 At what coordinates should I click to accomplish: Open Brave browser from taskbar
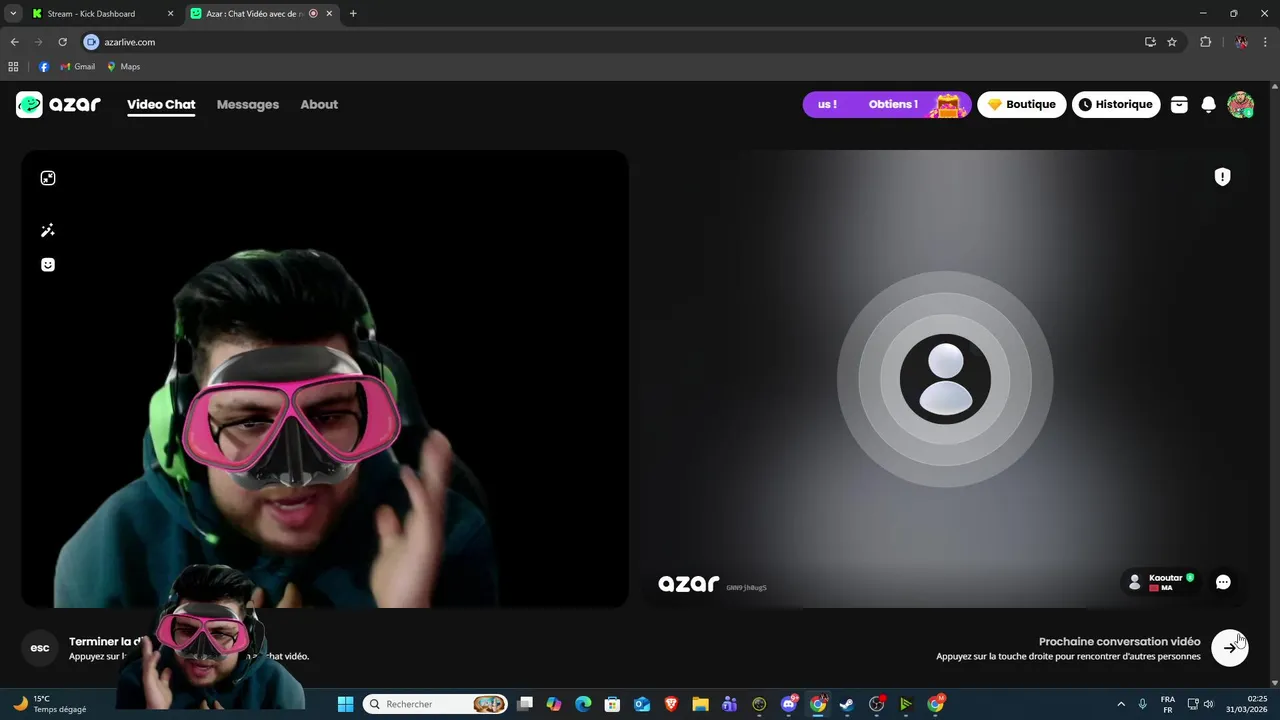pos(671,704)
